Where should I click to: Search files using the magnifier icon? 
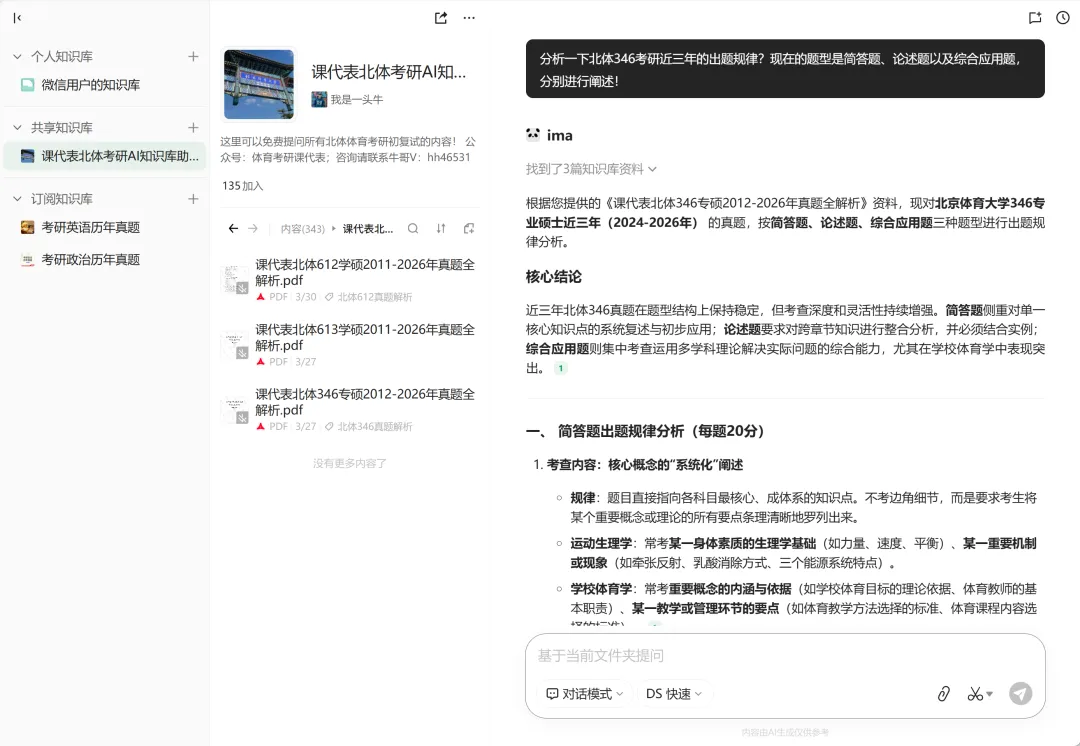(x=413, y=228)
